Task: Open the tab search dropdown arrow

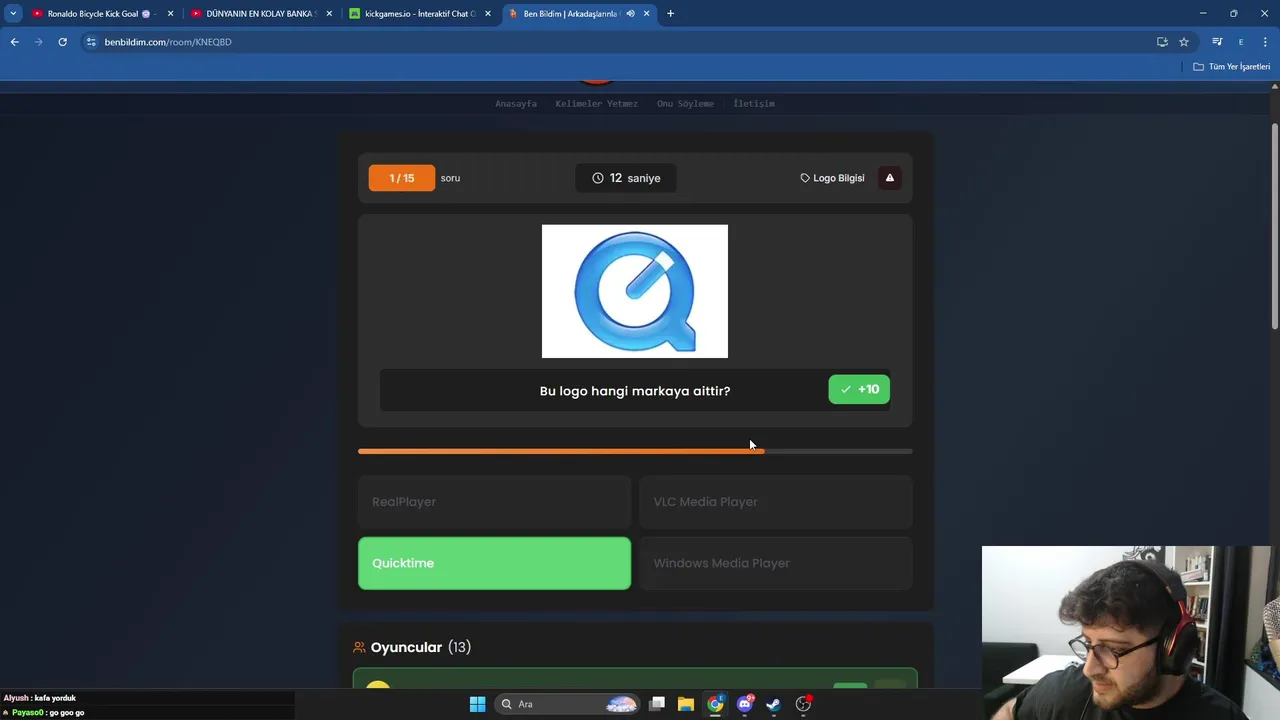Action: click(13, 14)
